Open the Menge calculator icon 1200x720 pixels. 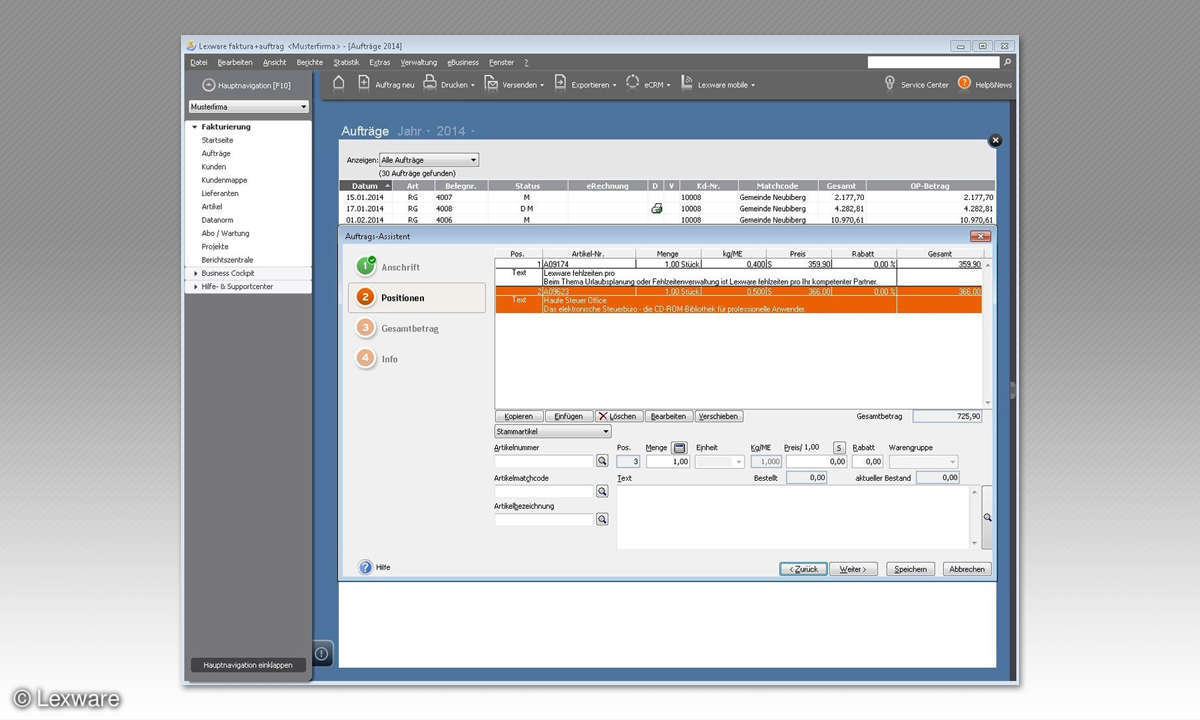(679, 448)
